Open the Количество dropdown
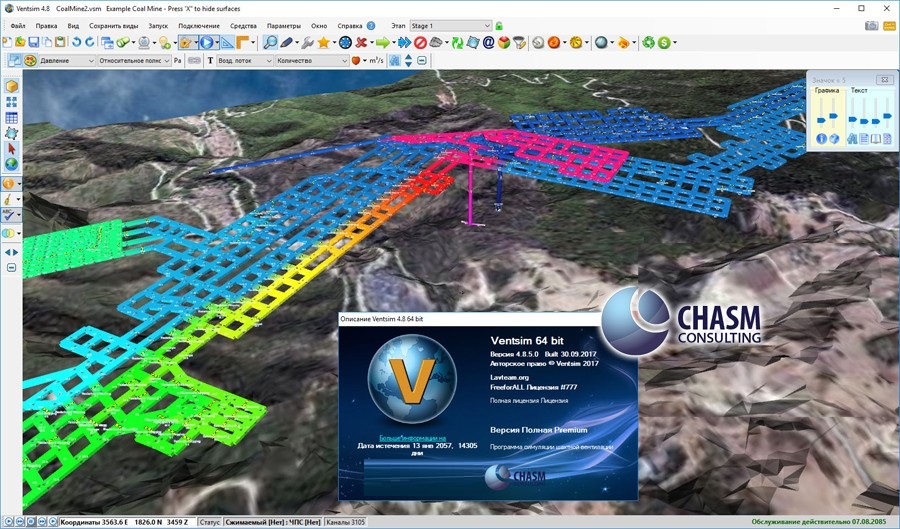Screen dimensions: 900x529 tap(312, 60)
